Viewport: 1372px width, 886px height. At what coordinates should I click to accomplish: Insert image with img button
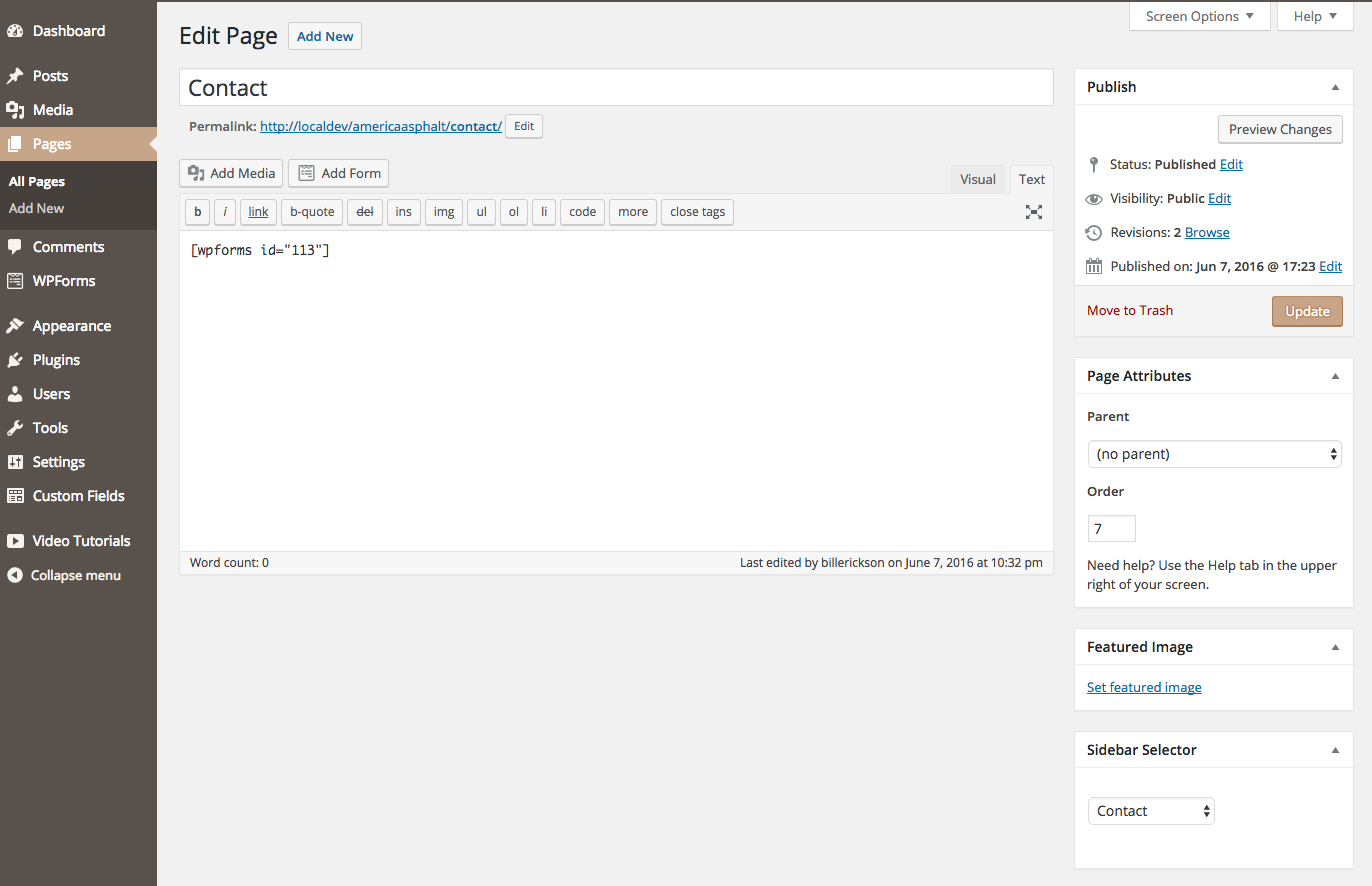pyautogui.click(x=444, y=212)
